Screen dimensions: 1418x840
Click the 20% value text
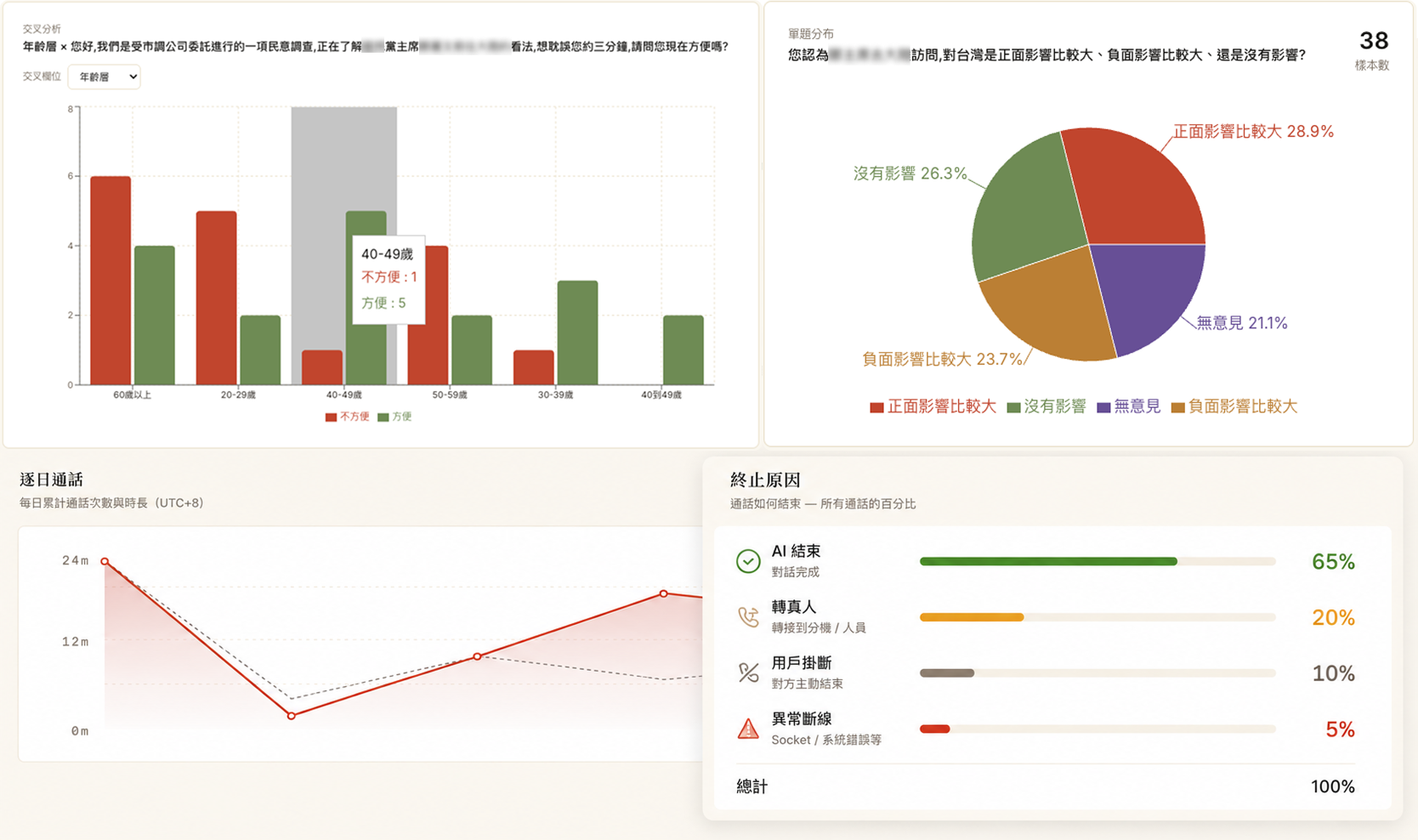coord(1333,617)
